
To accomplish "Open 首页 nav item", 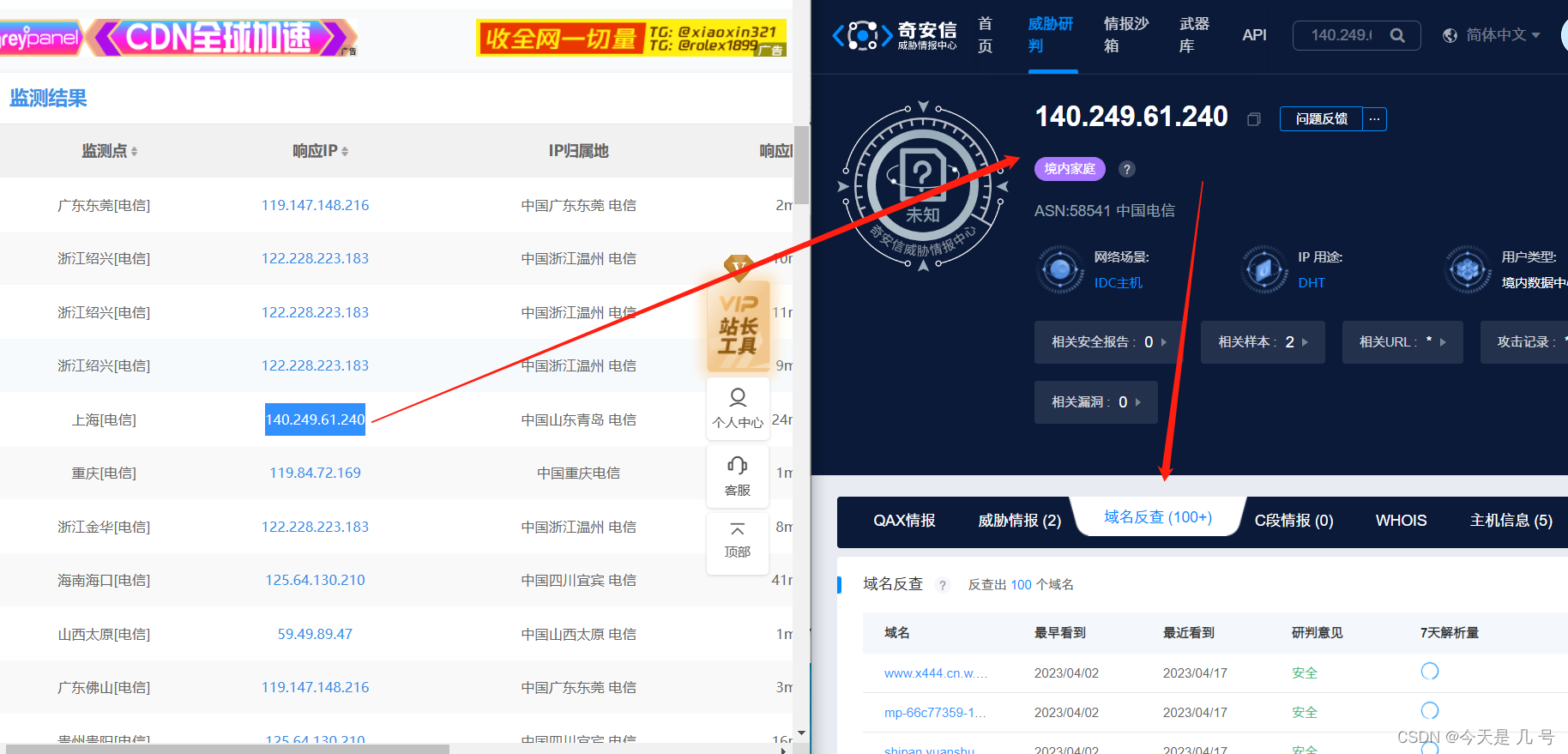I will click(x=986, y=35).
